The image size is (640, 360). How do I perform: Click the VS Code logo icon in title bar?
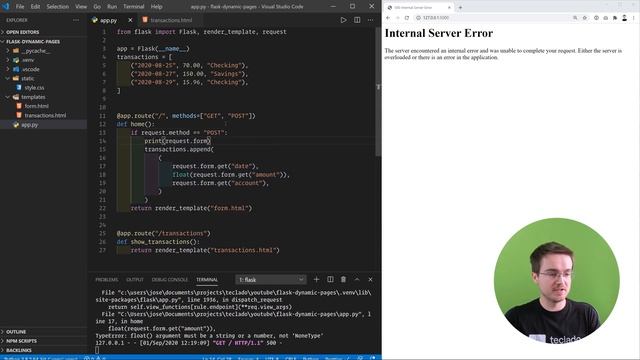click(6, 7)
